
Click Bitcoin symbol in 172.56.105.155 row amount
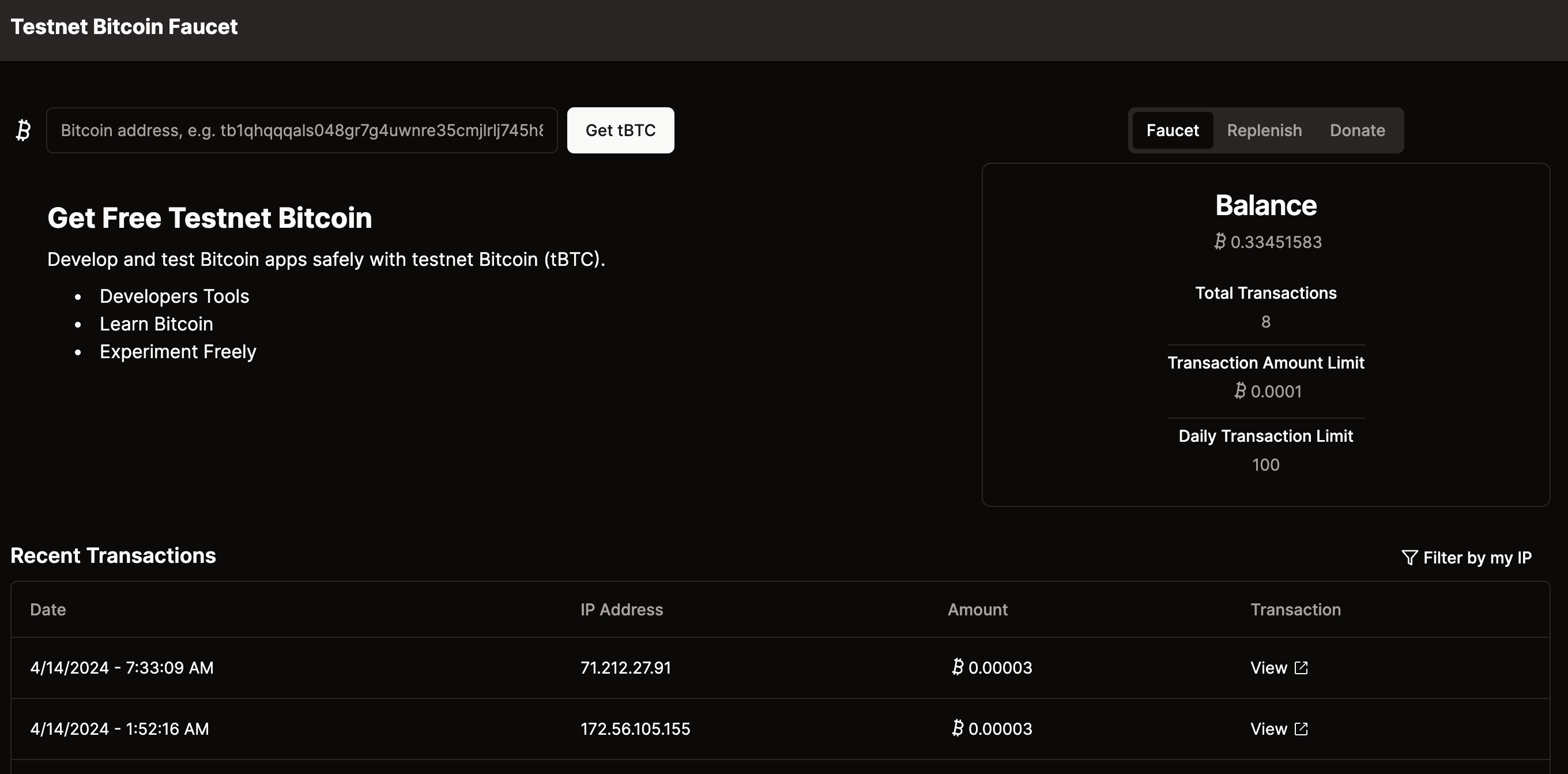pyautogui.click(x=958, y=728)
